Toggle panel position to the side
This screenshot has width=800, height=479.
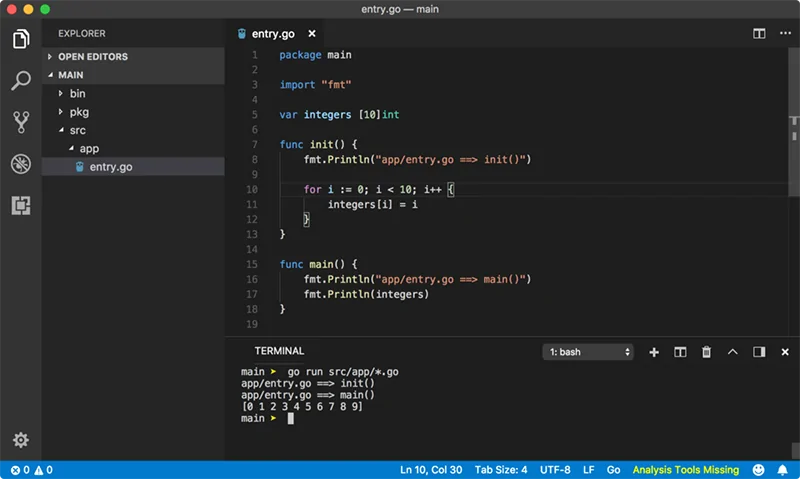(759, 352)
